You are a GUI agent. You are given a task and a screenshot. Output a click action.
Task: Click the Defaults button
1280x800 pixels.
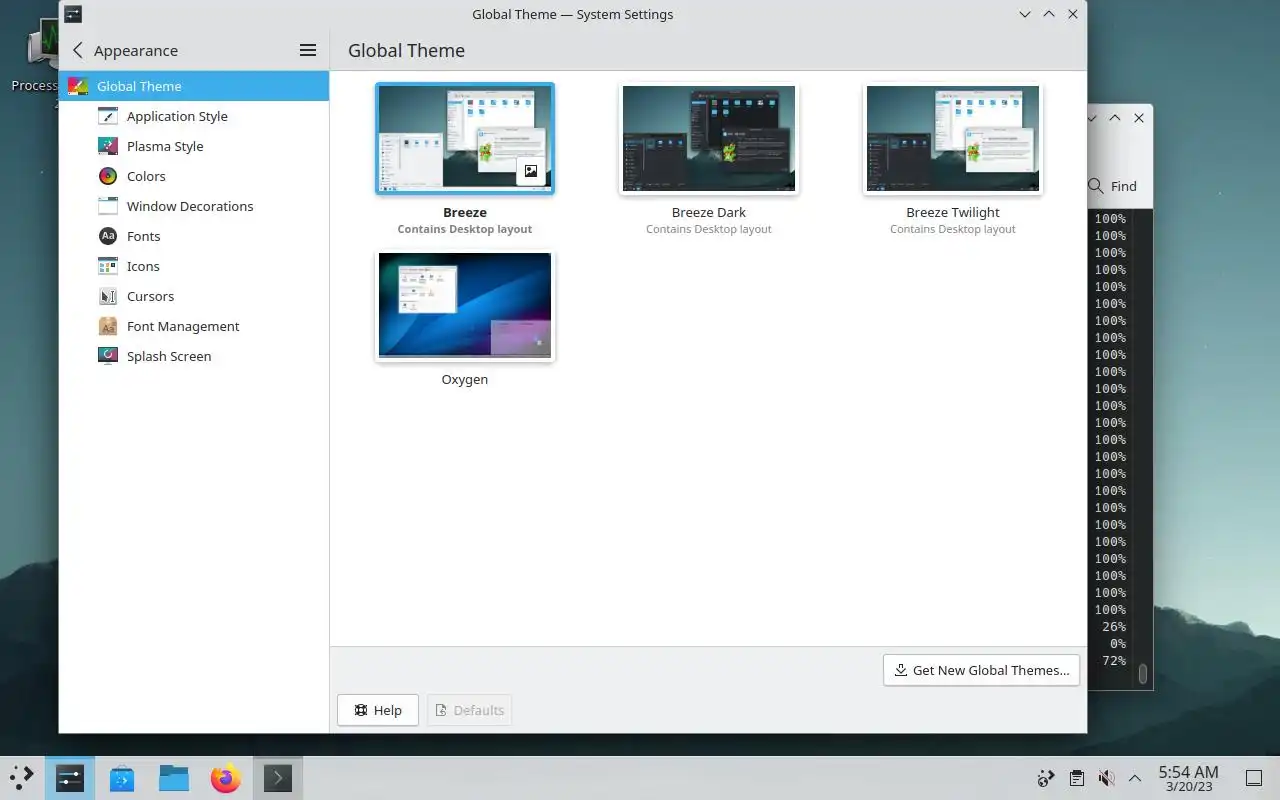[469, 710]
